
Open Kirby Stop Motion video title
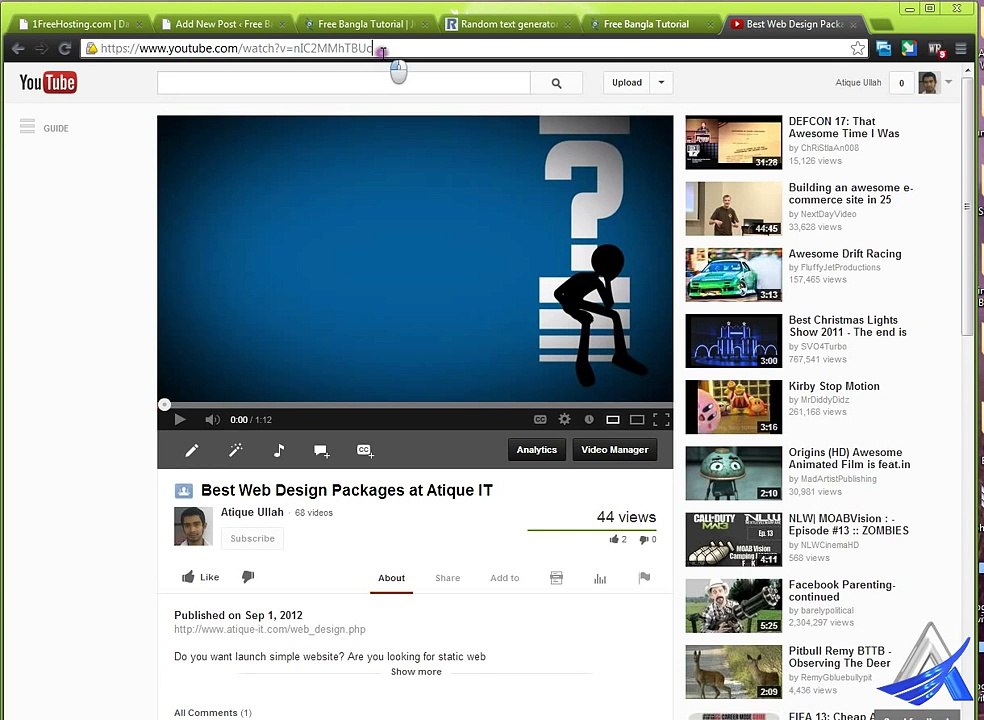pos(834,386)
